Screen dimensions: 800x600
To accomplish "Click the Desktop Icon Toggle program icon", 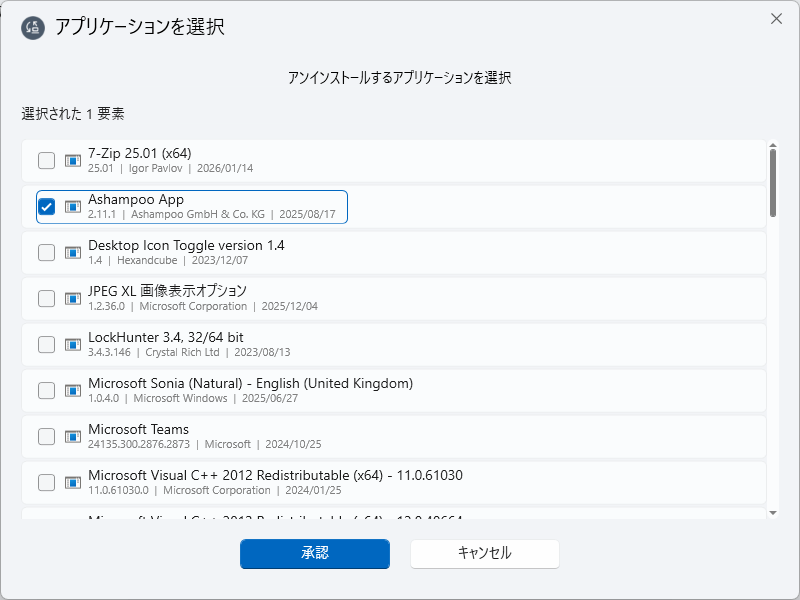I will [72, 253].
